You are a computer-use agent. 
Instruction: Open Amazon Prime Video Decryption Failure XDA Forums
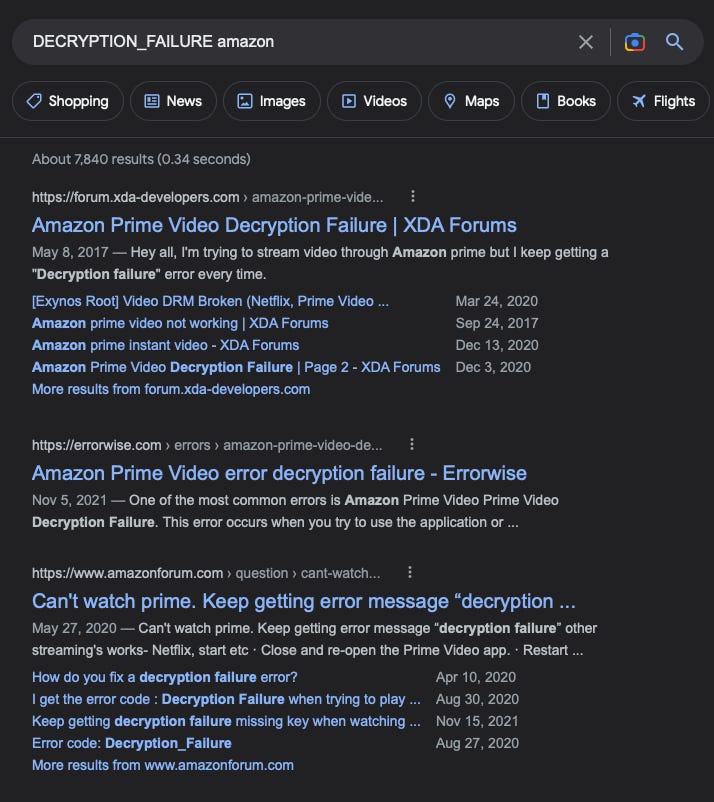pyautogui.click(x=274, y=225)
